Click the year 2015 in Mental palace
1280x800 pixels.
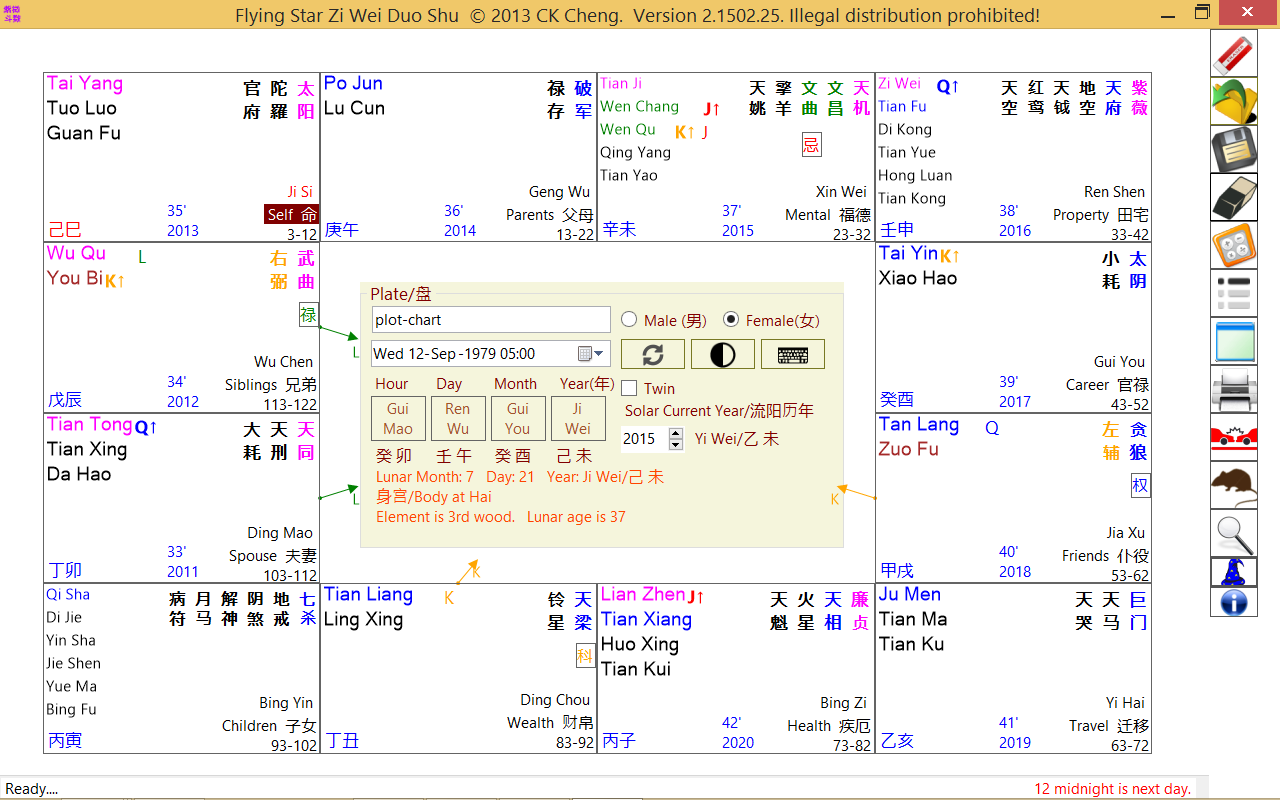tap(738, 230)
